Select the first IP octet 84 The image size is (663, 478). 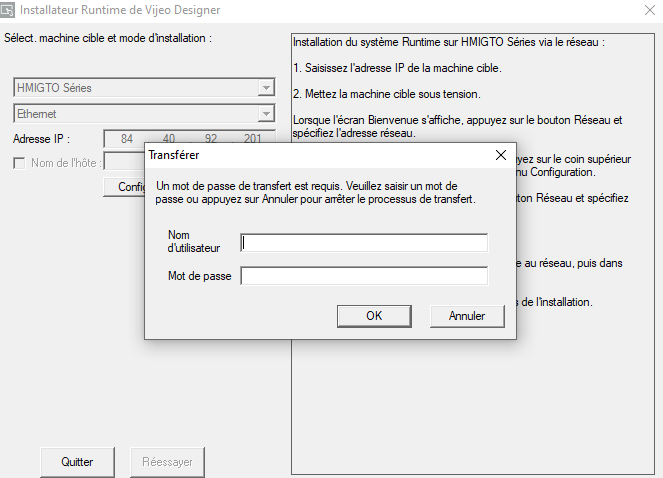pyautogui.click(x=127, y=139)
